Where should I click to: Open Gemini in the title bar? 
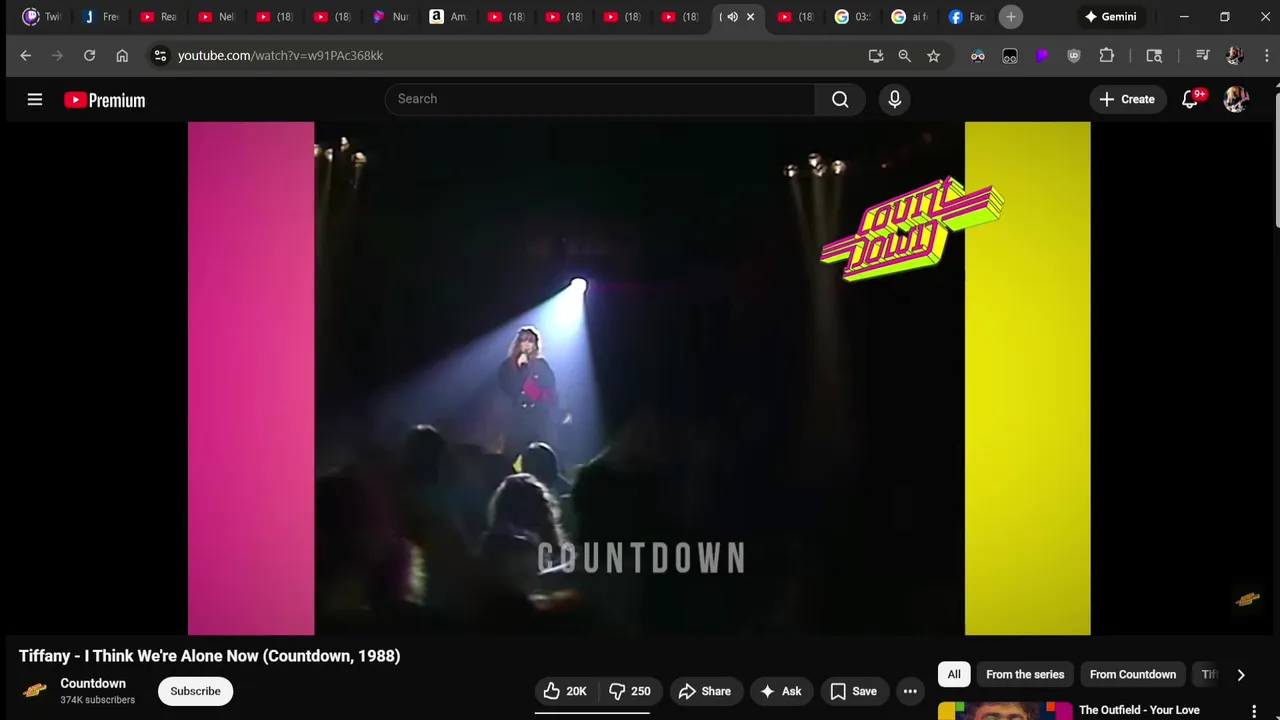click(x=1110, y=17)
